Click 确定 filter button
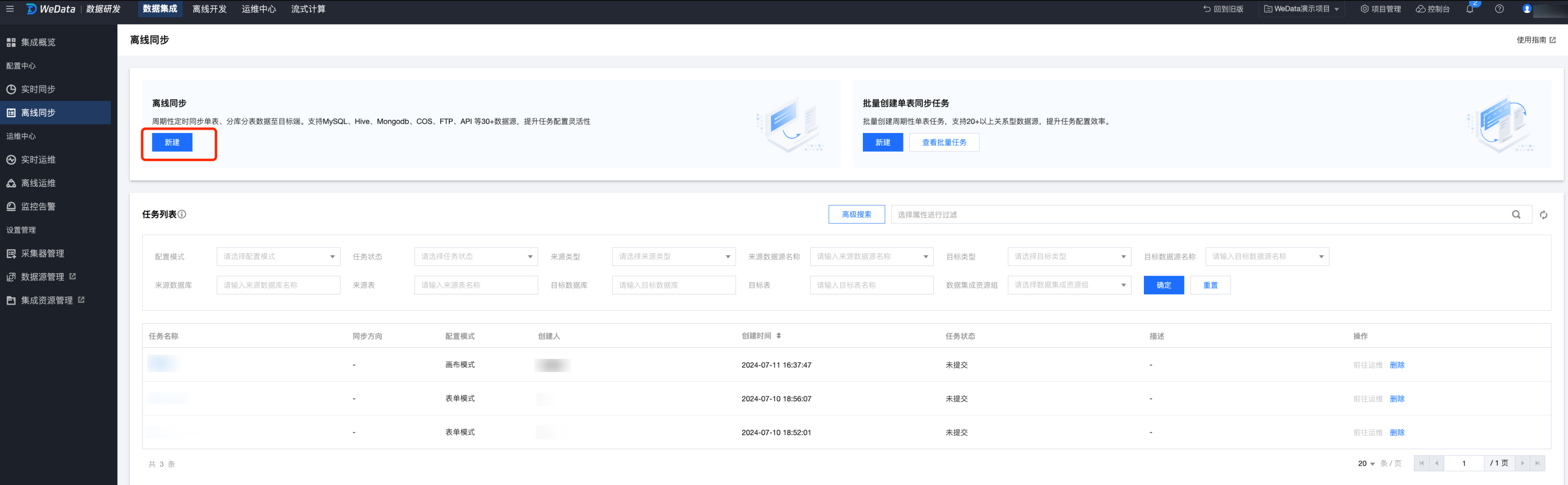 (1164, 285)
